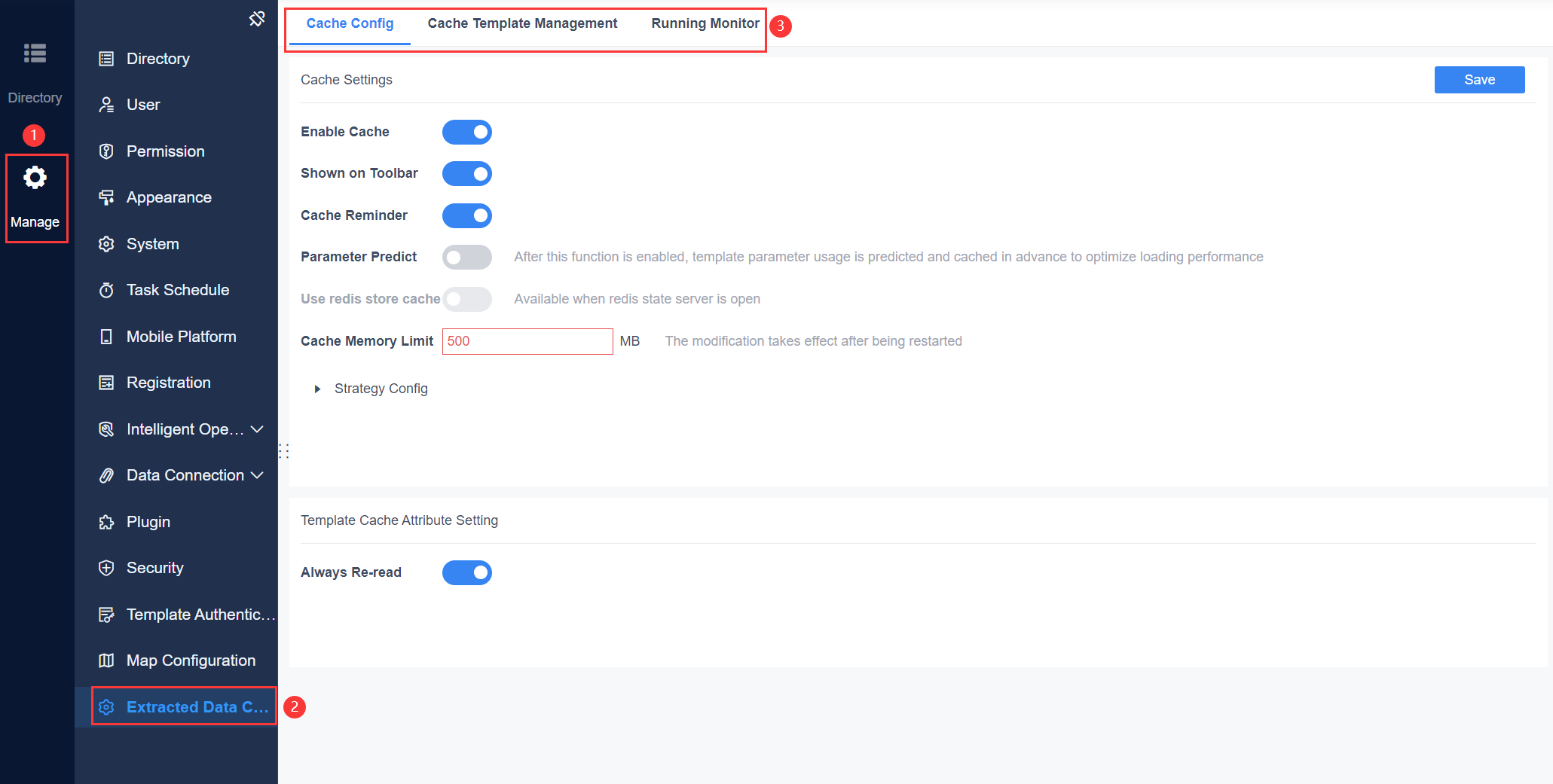The width and height of the screenshot is (1553, 784).
Task: Open the Task Schedule section
Action: click(178, 290)
